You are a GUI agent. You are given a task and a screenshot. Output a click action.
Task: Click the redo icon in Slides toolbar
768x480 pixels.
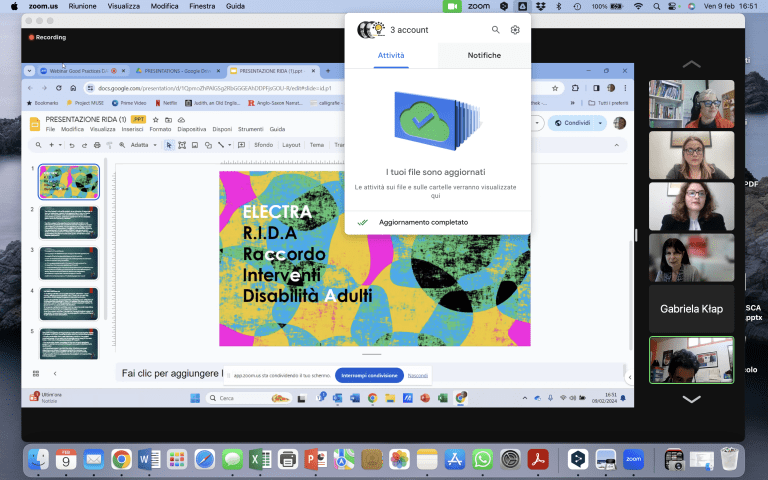84,145
